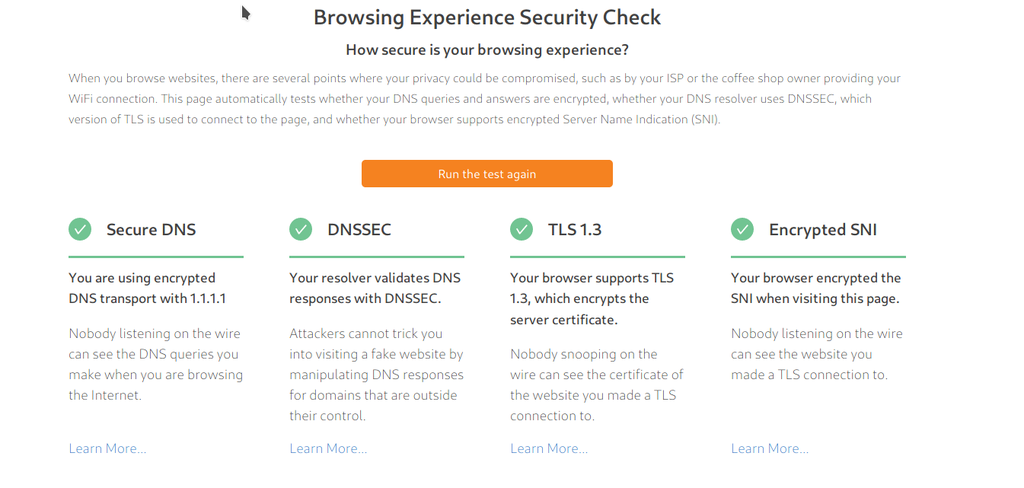Click the green checkmark beside TLS 1.3
Viewport: 1024px width, 488px height.
(x=521, y=229)
